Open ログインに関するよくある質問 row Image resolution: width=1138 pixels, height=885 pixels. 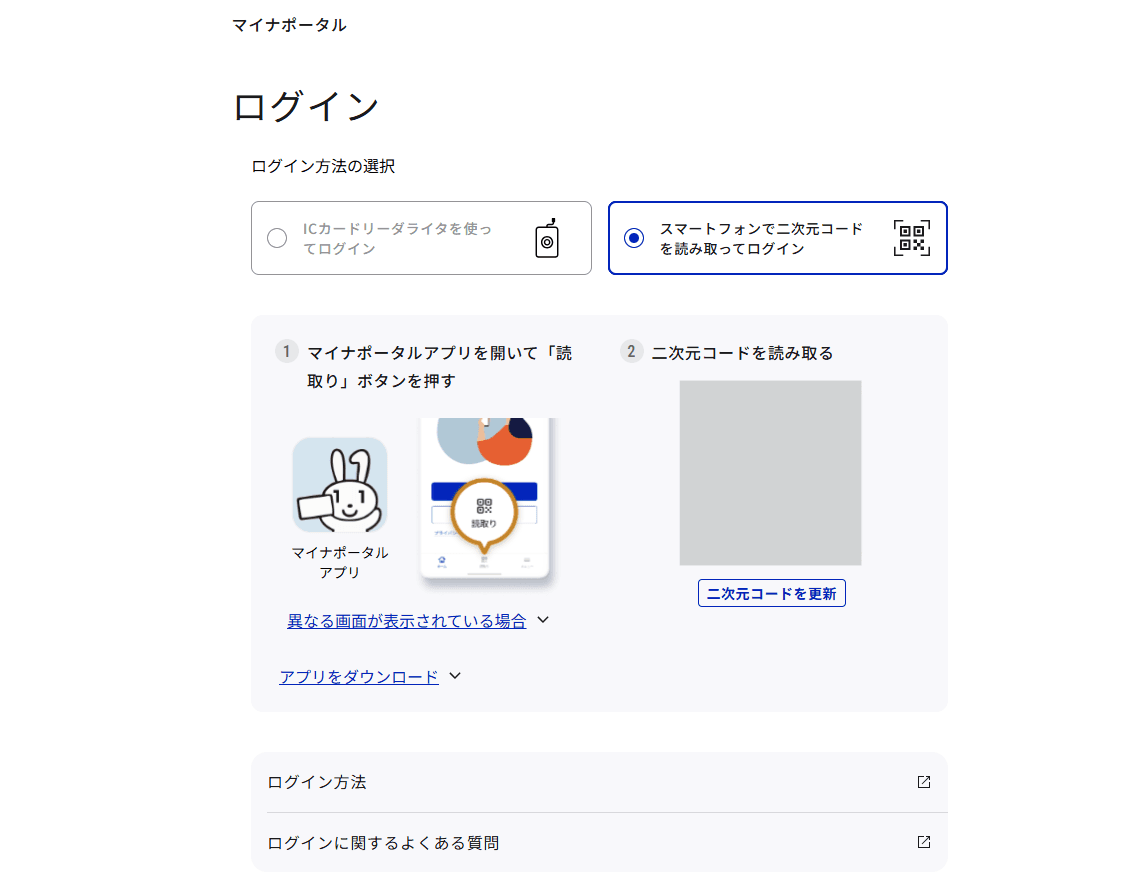pyautogui.click(x=598, y=843)
